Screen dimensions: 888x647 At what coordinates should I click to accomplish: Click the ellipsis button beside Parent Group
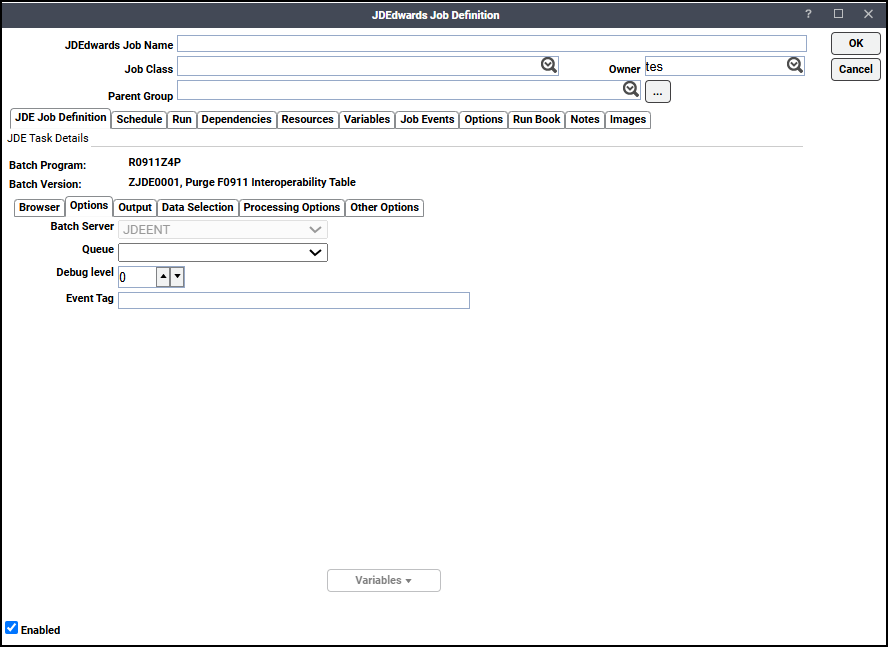tap(658, 92)
